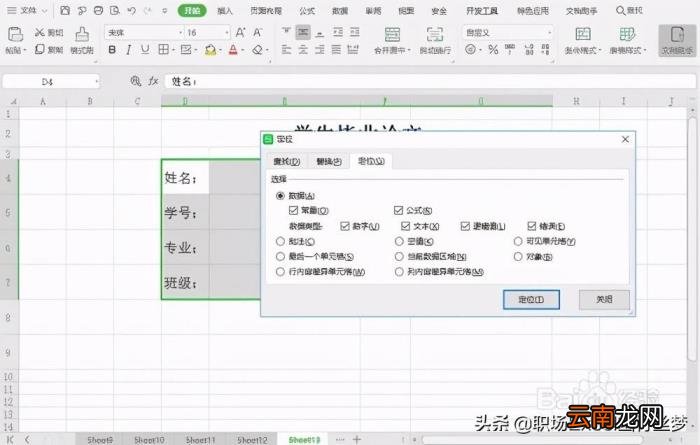The height and width of the screenshot is (445, 700).
Task: Switch to the 替换(P) tab in dialog
Action: point(329,162)
